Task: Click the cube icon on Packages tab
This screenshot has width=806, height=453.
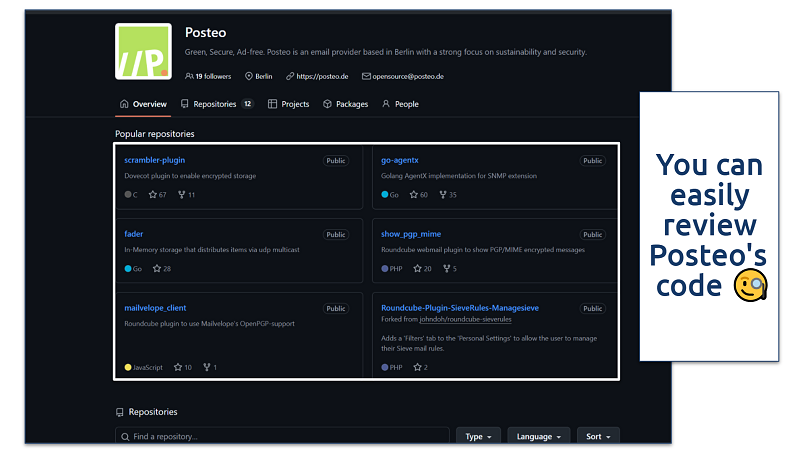Action: 327,104
